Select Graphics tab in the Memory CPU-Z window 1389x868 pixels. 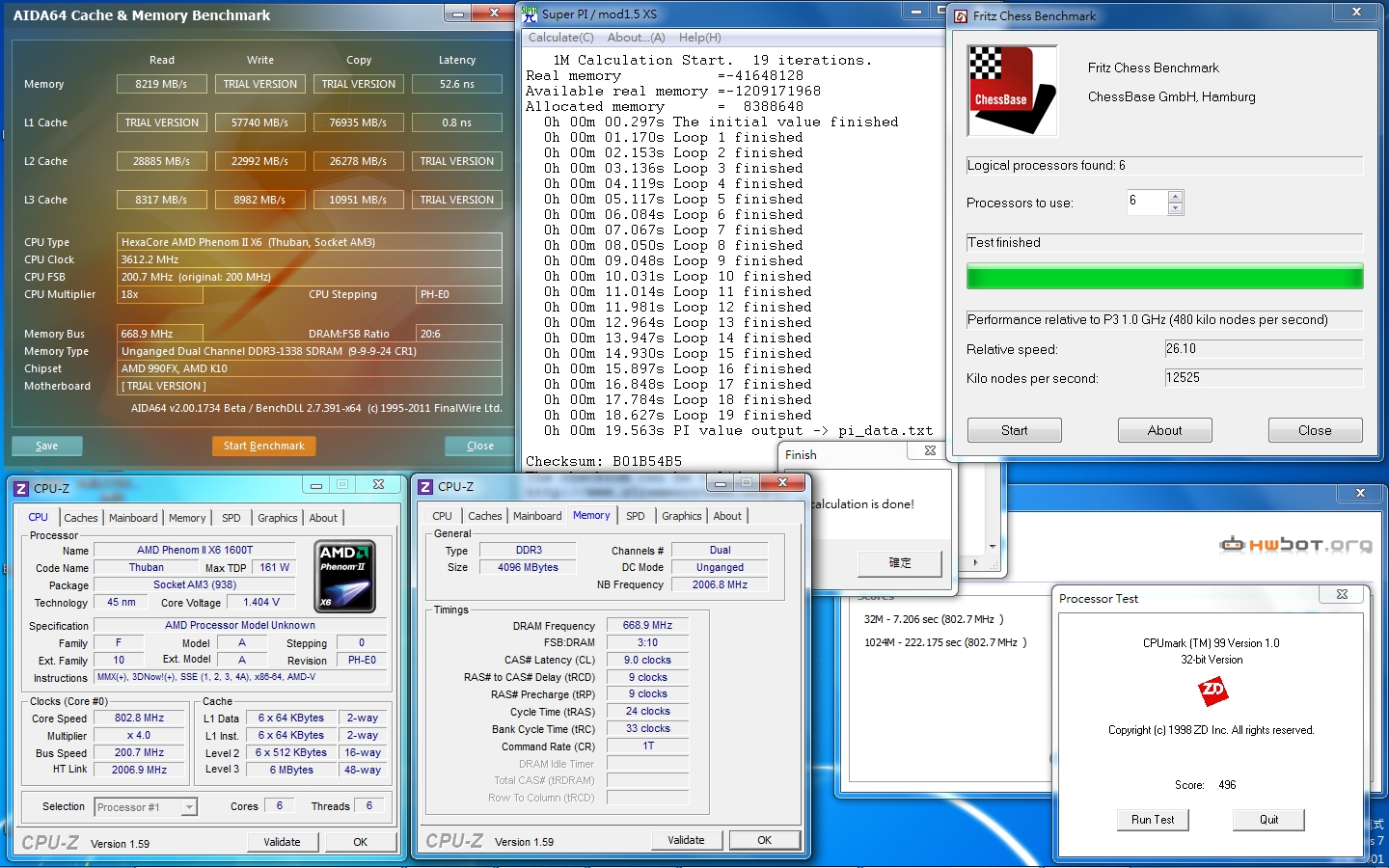(682, 516)
